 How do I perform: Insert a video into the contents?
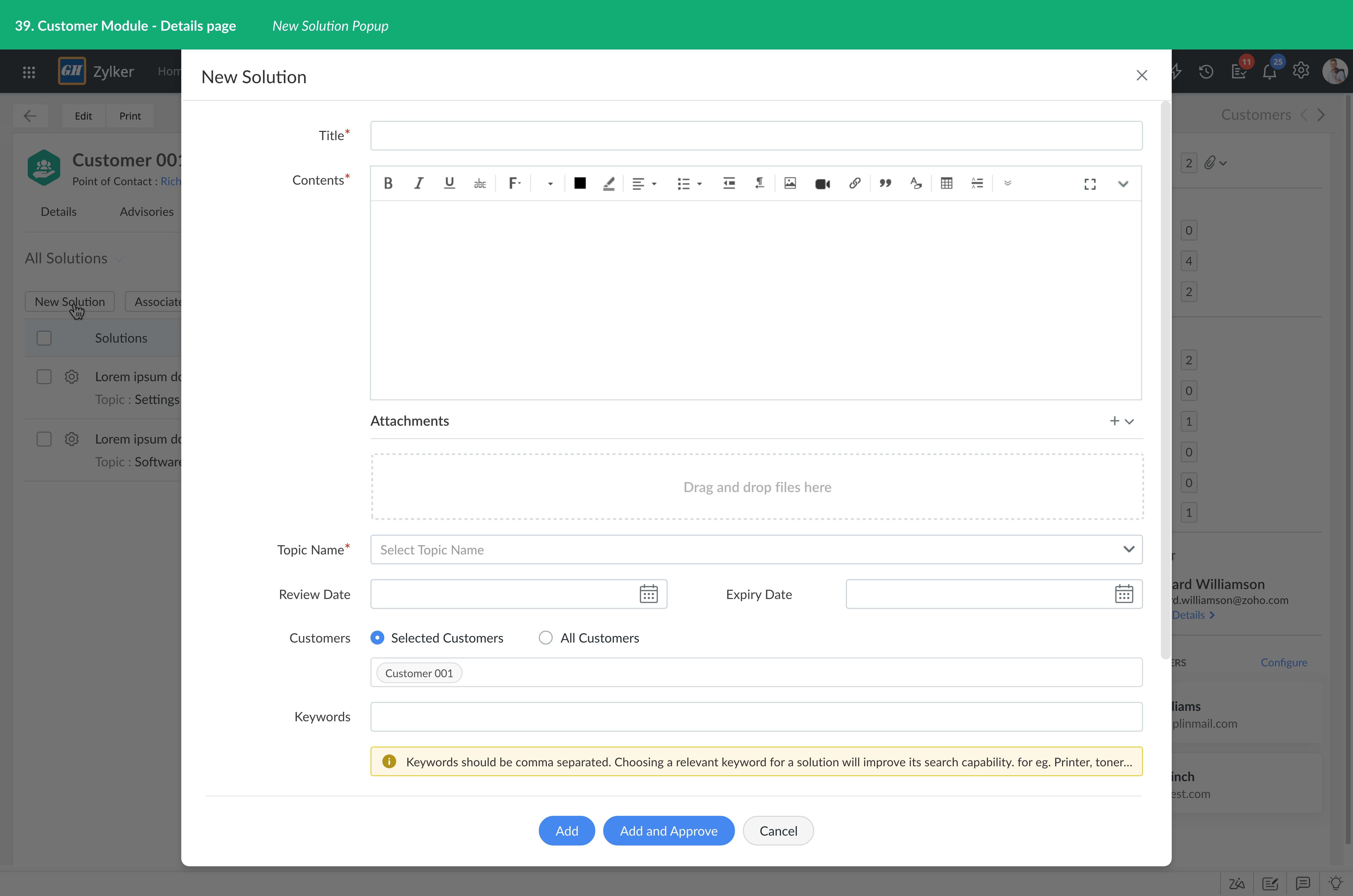pos(823,184)
